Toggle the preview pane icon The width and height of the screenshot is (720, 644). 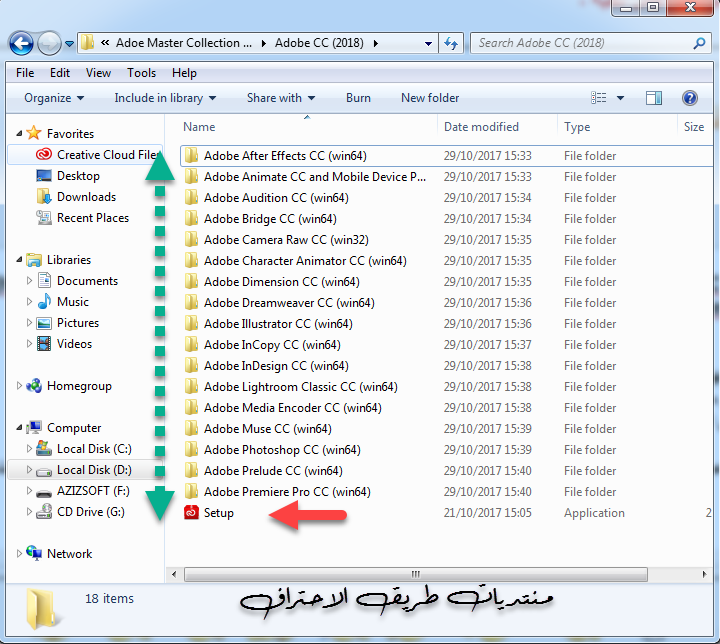pos(653,98)
